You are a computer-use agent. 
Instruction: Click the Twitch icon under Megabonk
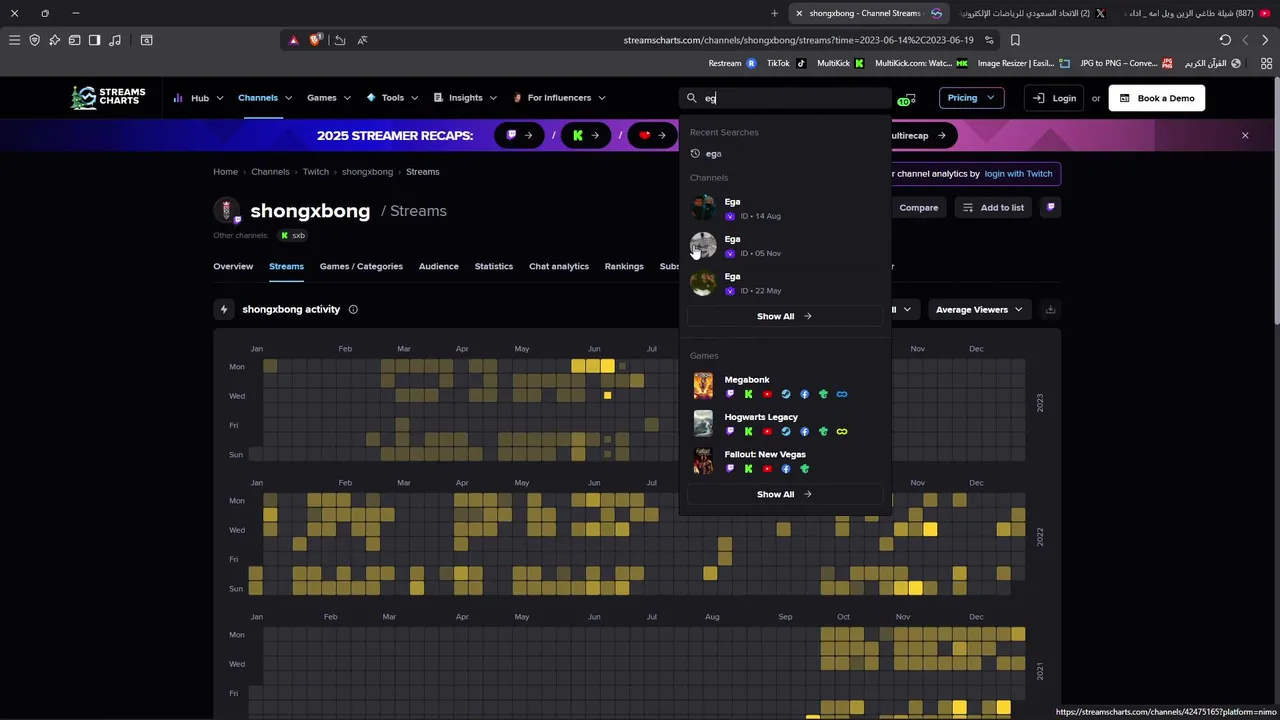[x=730, y=394]
